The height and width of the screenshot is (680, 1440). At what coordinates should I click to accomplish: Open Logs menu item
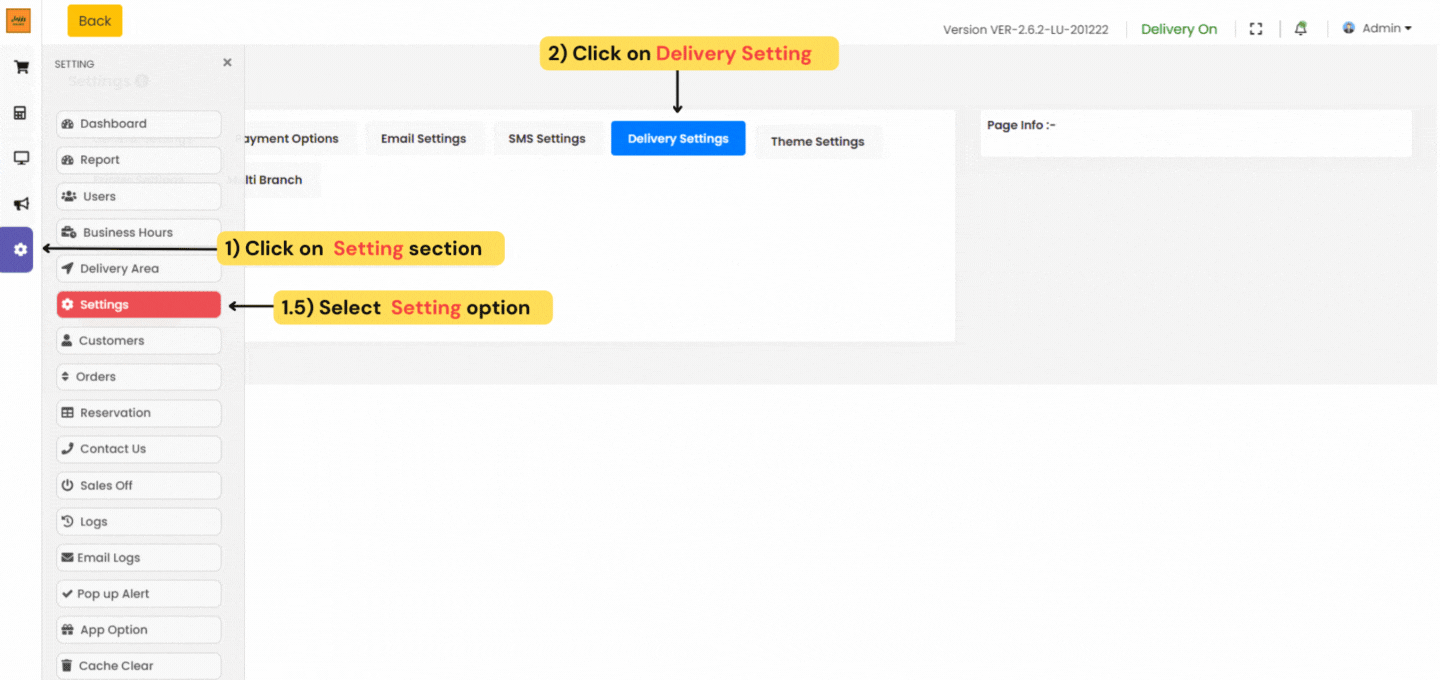click(x=139, y=521)
